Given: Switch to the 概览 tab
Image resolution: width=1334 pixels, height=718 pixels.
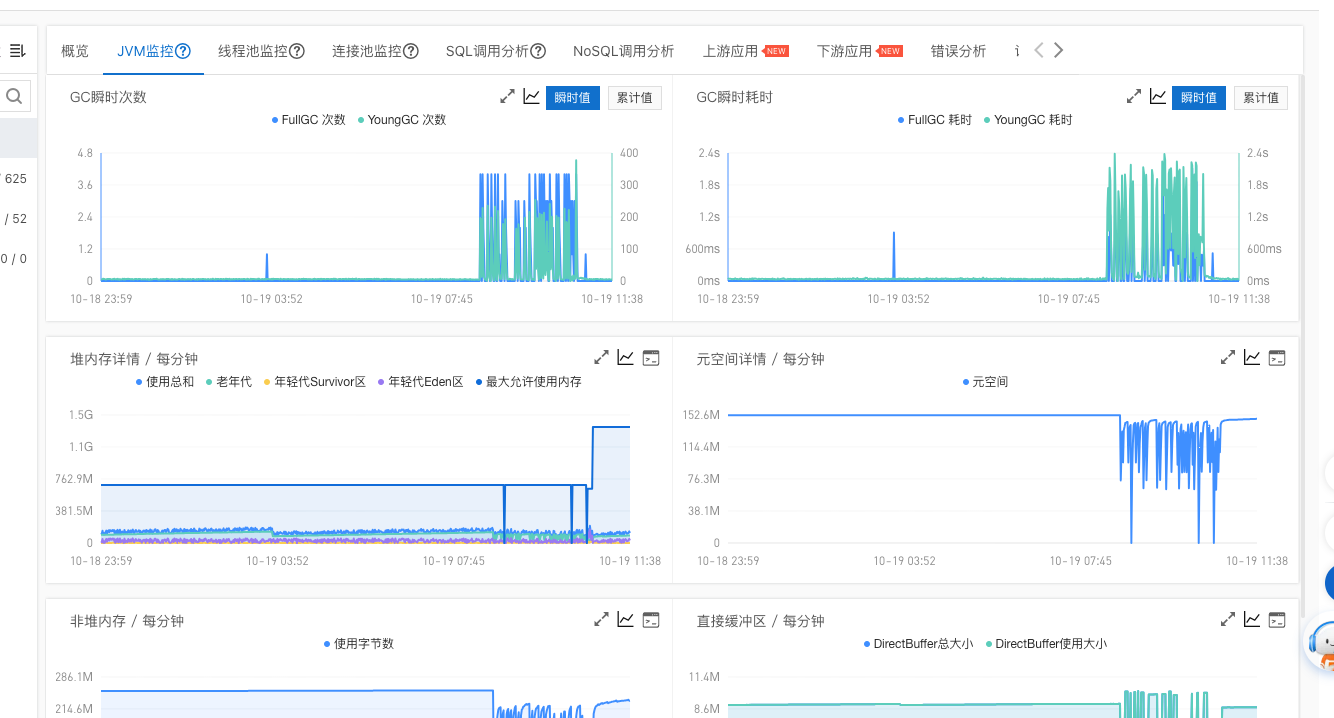Looking at the screenshot, I should (x=75, y=51).
